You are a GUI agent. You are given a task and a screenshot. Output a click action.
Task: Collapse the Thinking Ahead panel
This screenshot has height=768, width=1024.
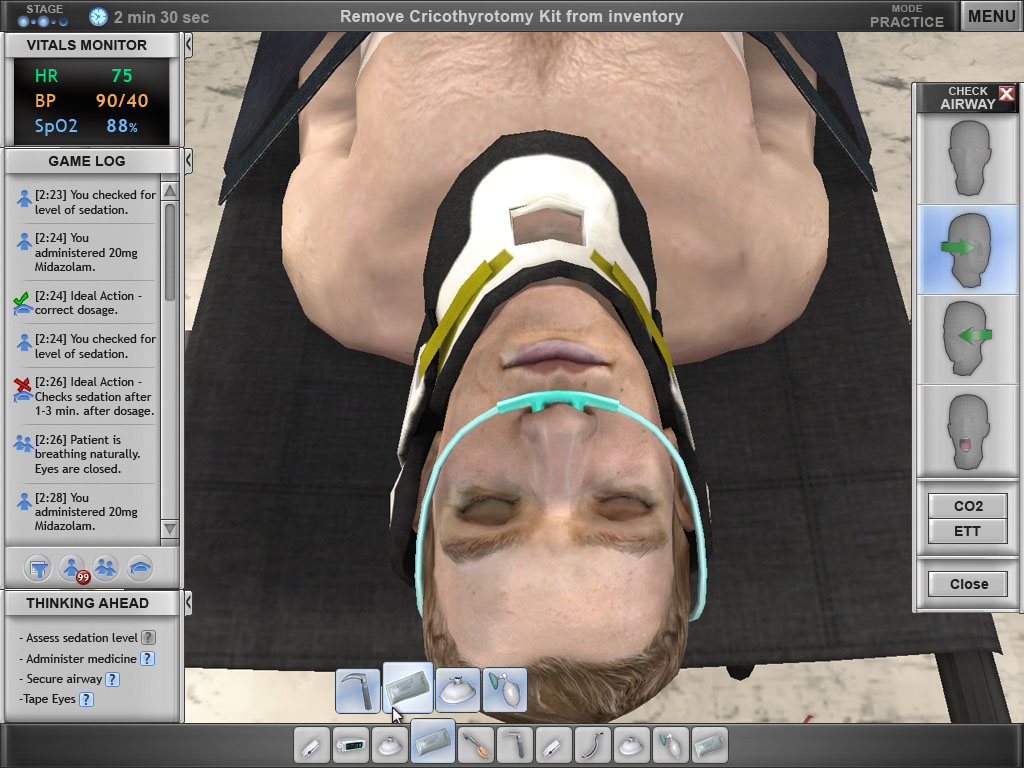[188, 603]
